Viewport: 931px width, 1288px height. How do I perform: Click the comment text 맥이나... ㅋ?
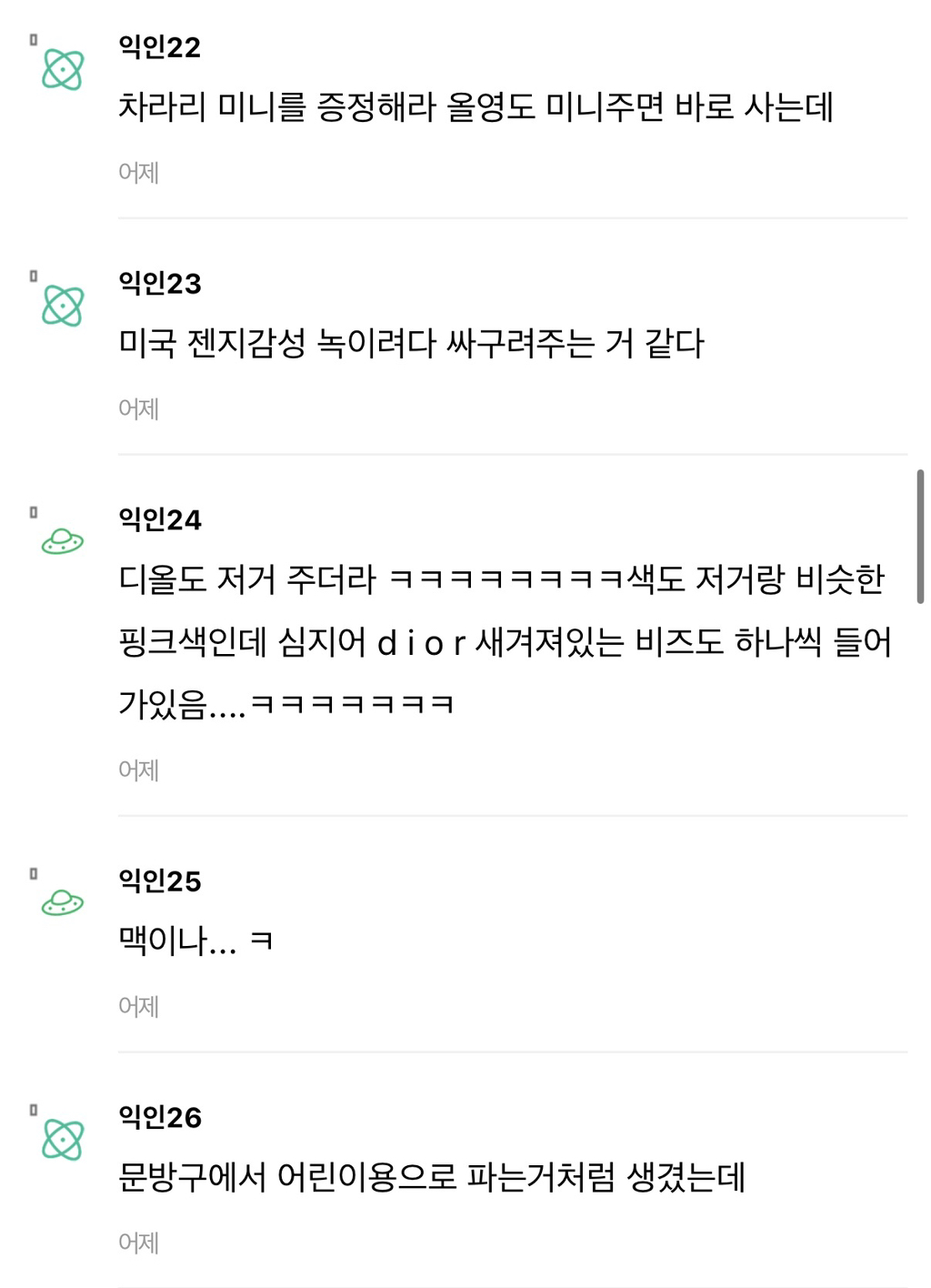(x=195, y=941)
